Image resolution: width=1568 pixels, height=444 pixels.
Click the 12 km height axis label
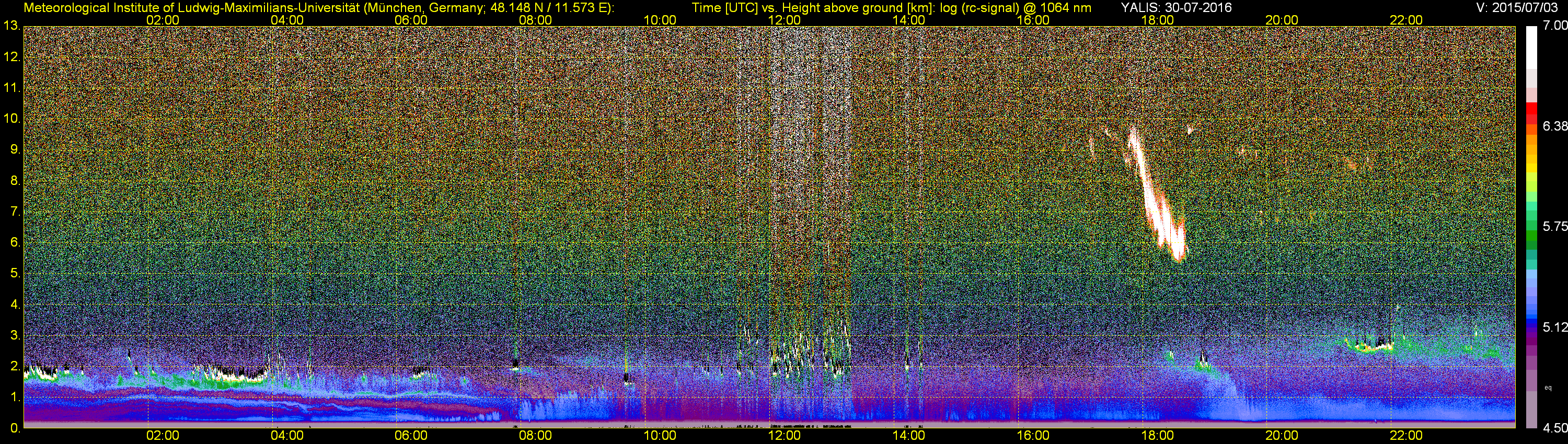(x=11, y=57)
